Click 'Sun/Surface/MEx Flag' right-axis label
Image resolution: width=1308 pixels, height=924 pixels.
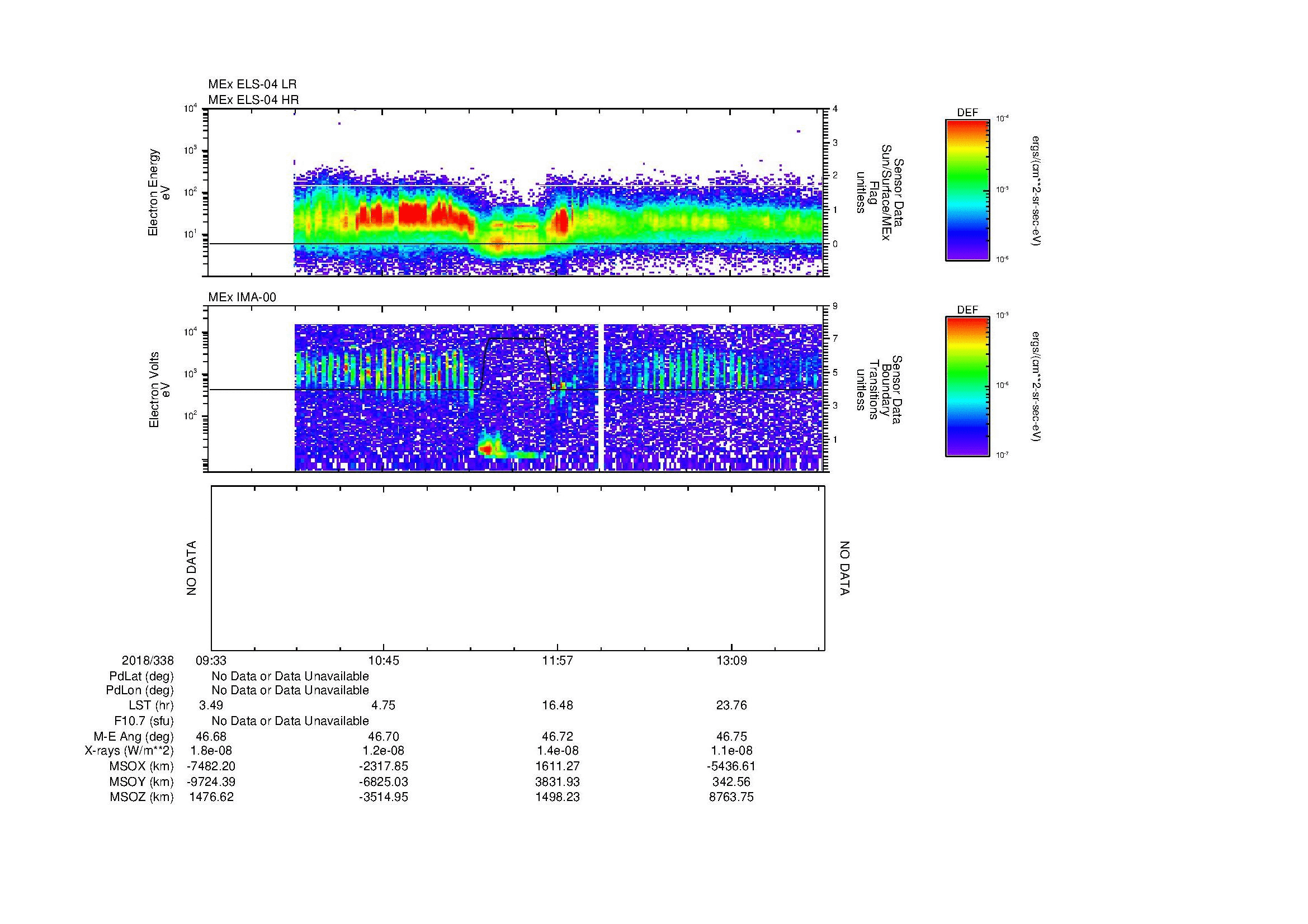[x=880, y=192]
